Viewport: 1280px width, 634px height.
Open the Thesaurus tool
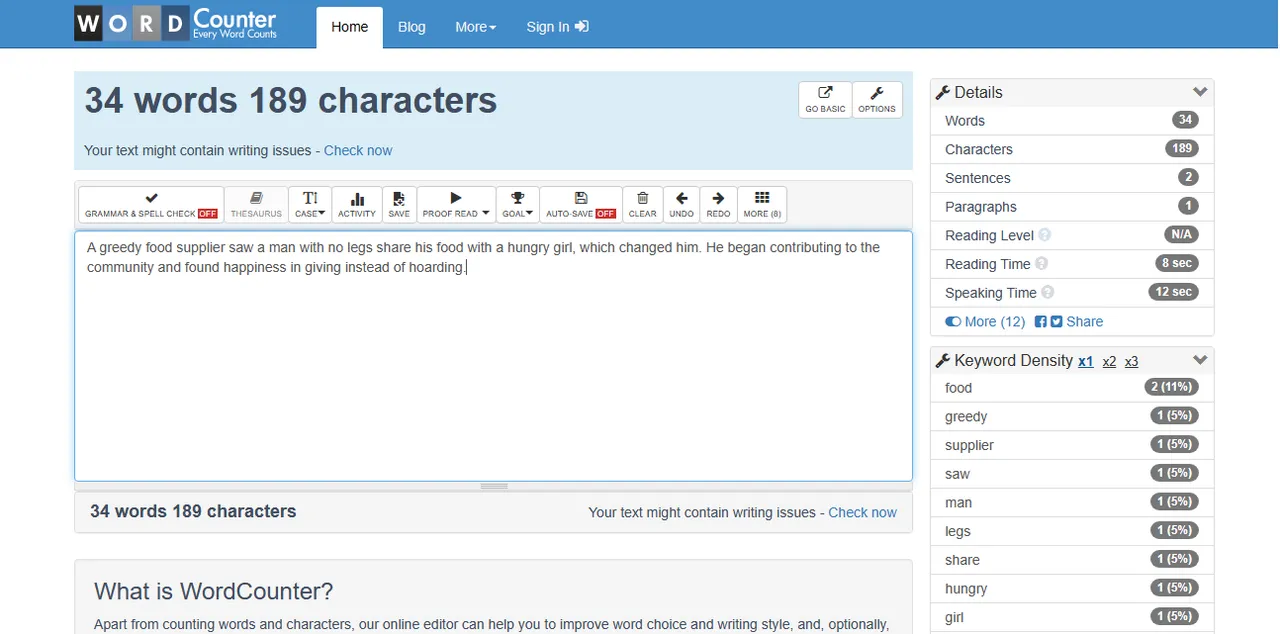pos(256,204)
